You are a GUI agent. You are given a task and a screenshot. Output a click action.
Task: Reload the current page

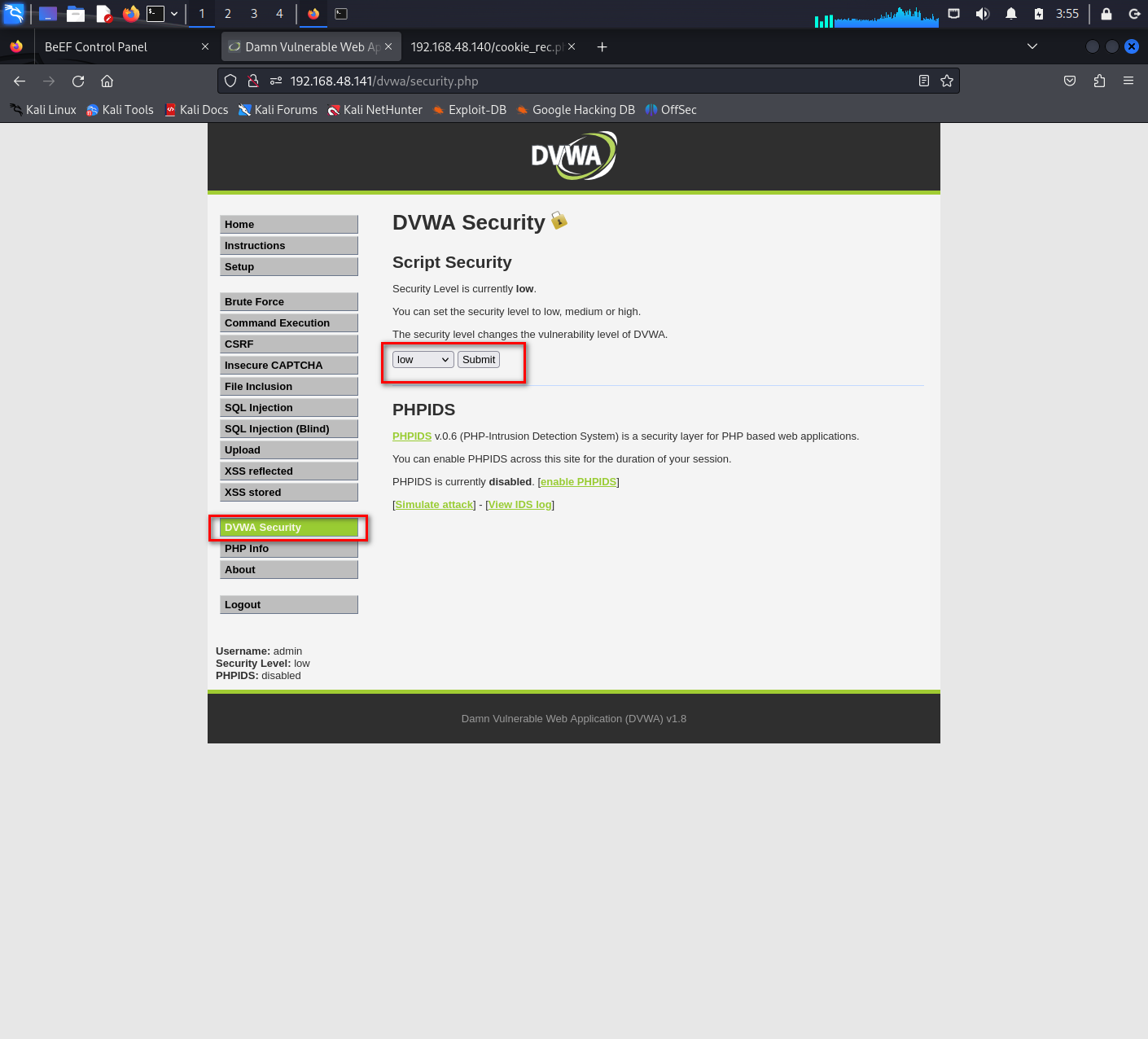pyautogui.click(x=78, y=81)
